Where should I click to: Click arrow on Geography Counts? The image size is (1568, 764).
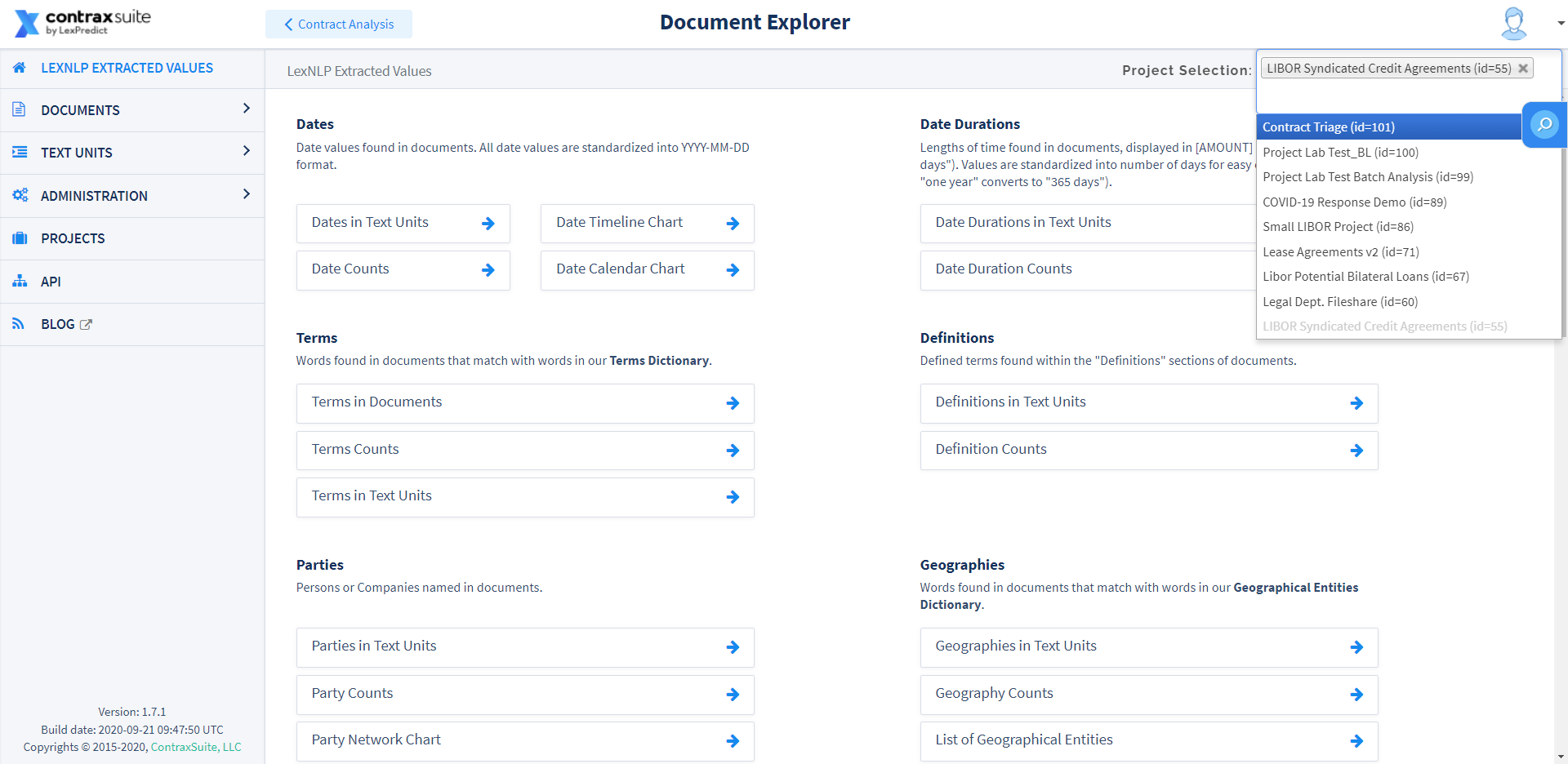(1356, 695)
